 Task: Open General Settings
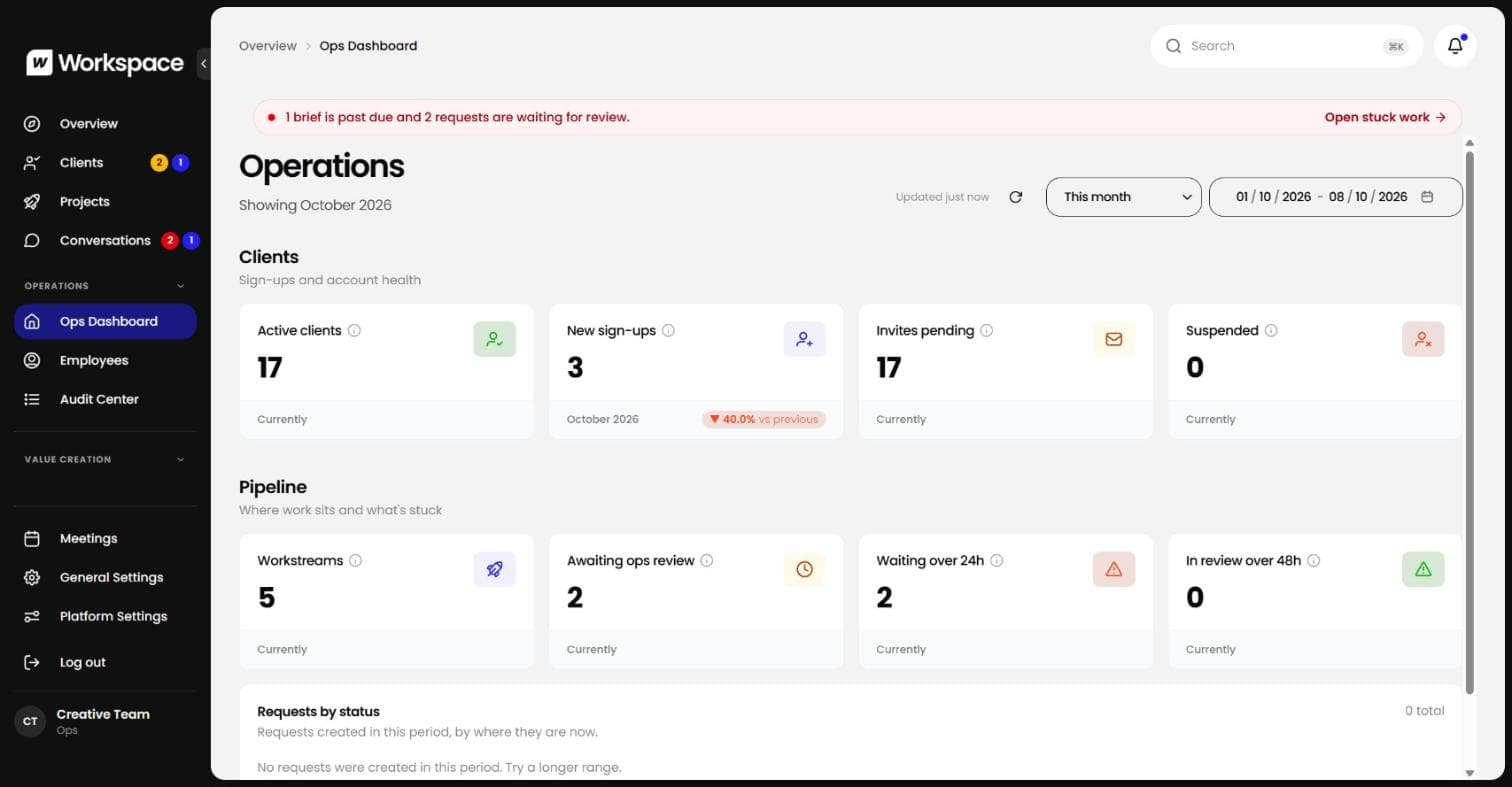[105, 577]
